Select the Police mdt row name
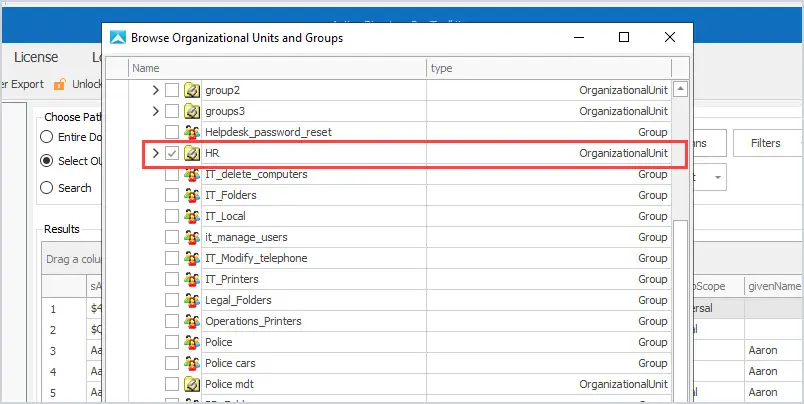Screen dimensions: 804x404 (230, 384)
